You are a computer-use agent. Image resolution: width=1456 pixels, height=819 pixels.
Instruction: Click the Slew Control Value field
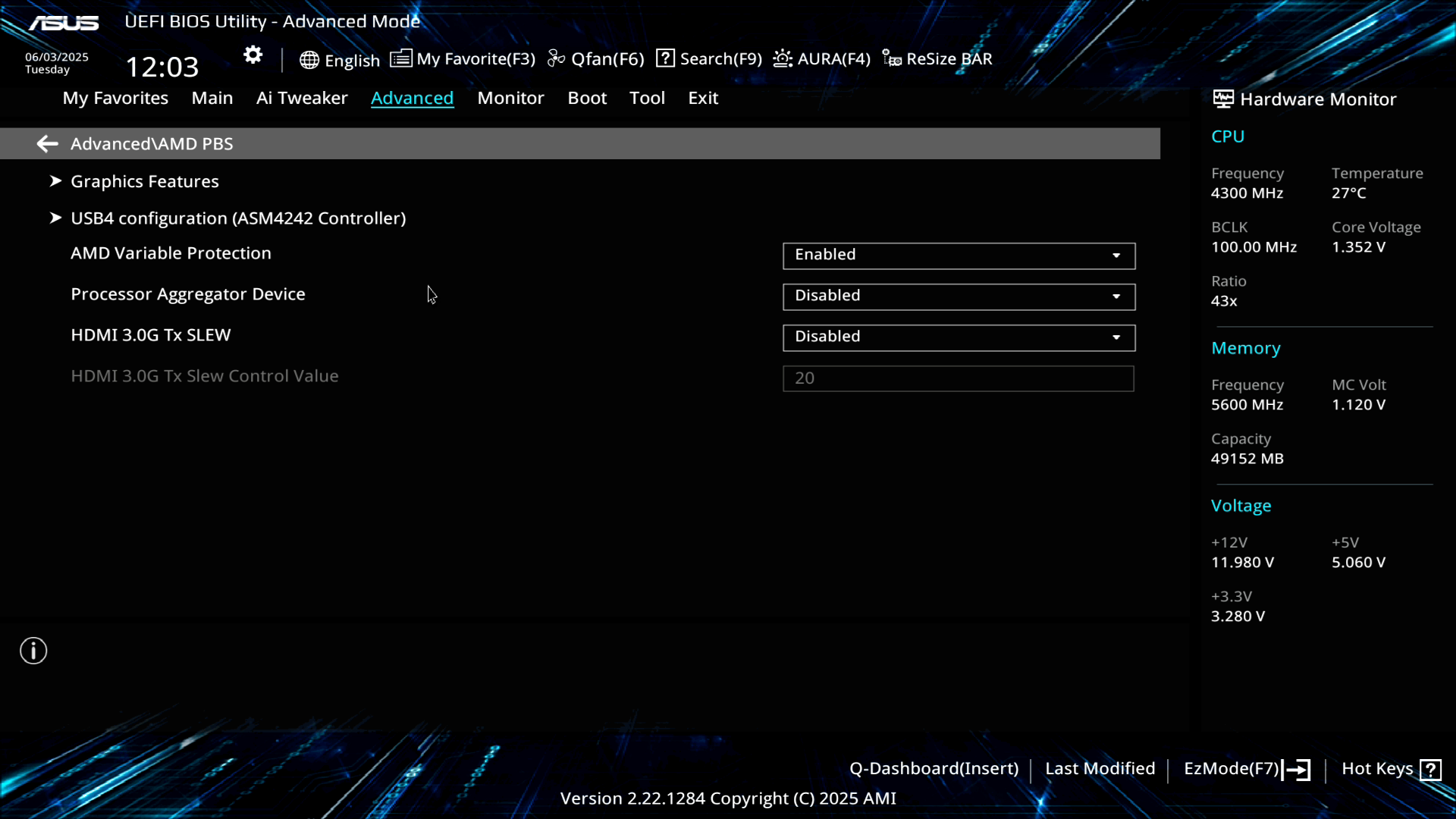958,378
